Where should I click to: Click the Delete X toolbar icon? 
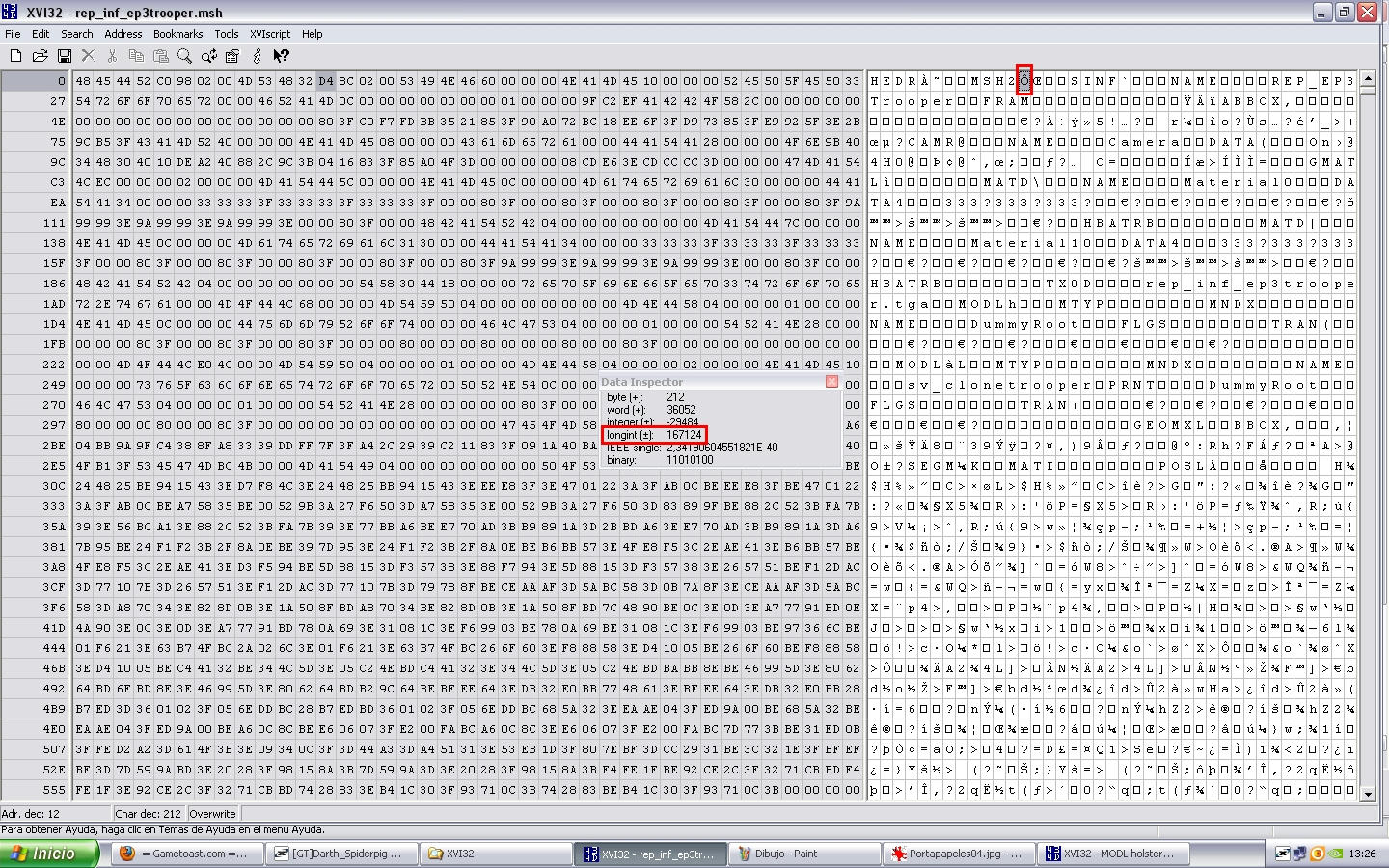click(88, 56)
